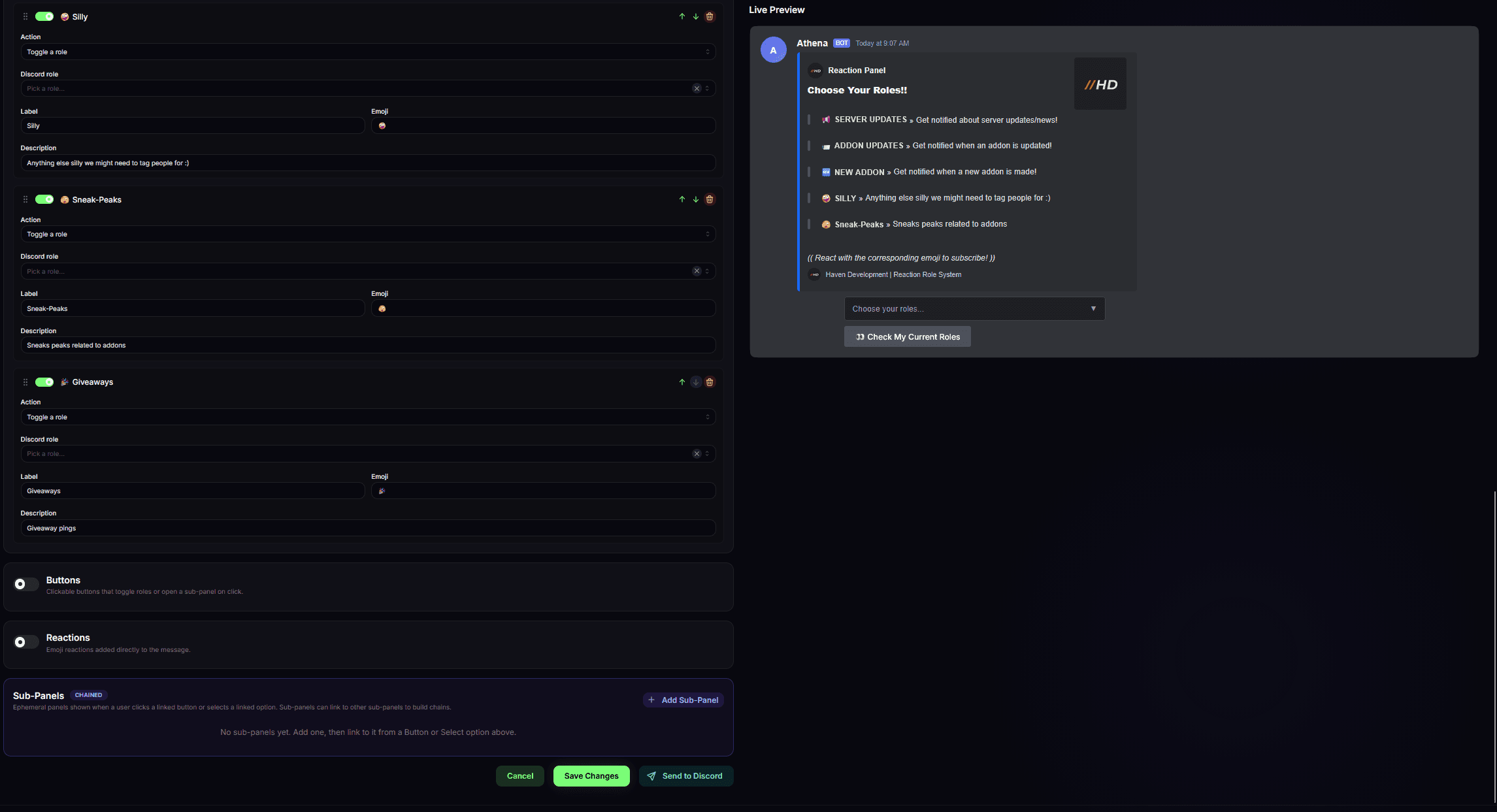The image size is (1497, 812).
Task: Click the footer Haven Development icon
Action: [814, 274]
